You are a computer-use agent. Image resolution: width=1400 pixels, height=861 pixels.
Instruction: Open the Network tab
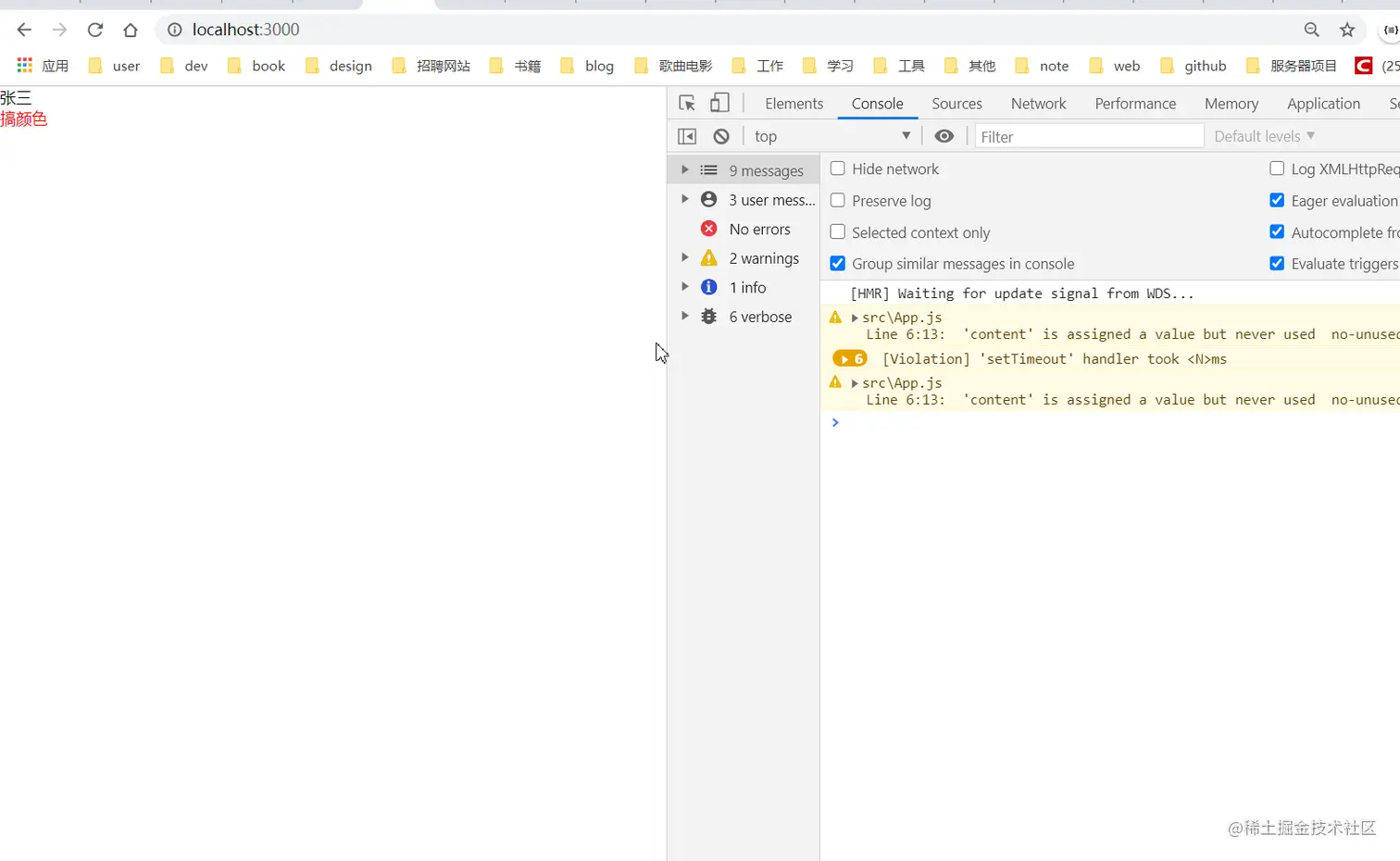1038,104
